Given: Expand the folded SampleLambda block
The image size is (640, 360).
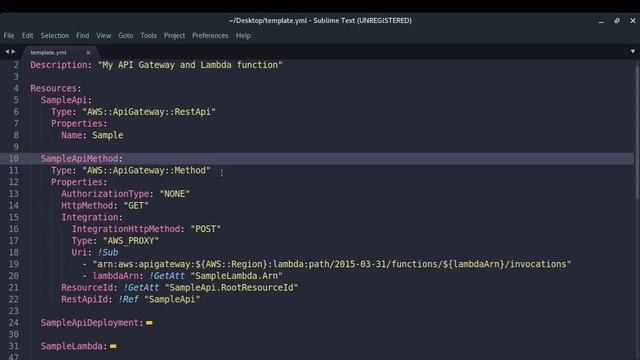Looking at the screenshot, I should pyautogui.click(x=113, y=346).
